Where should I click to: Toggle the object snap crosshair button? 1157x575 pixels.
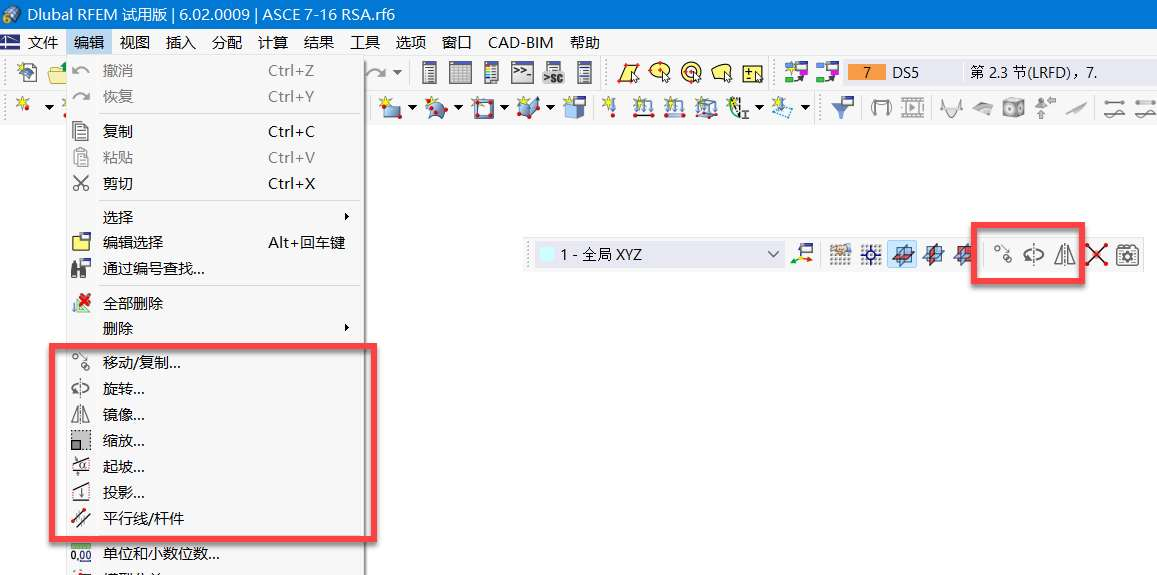871,255
